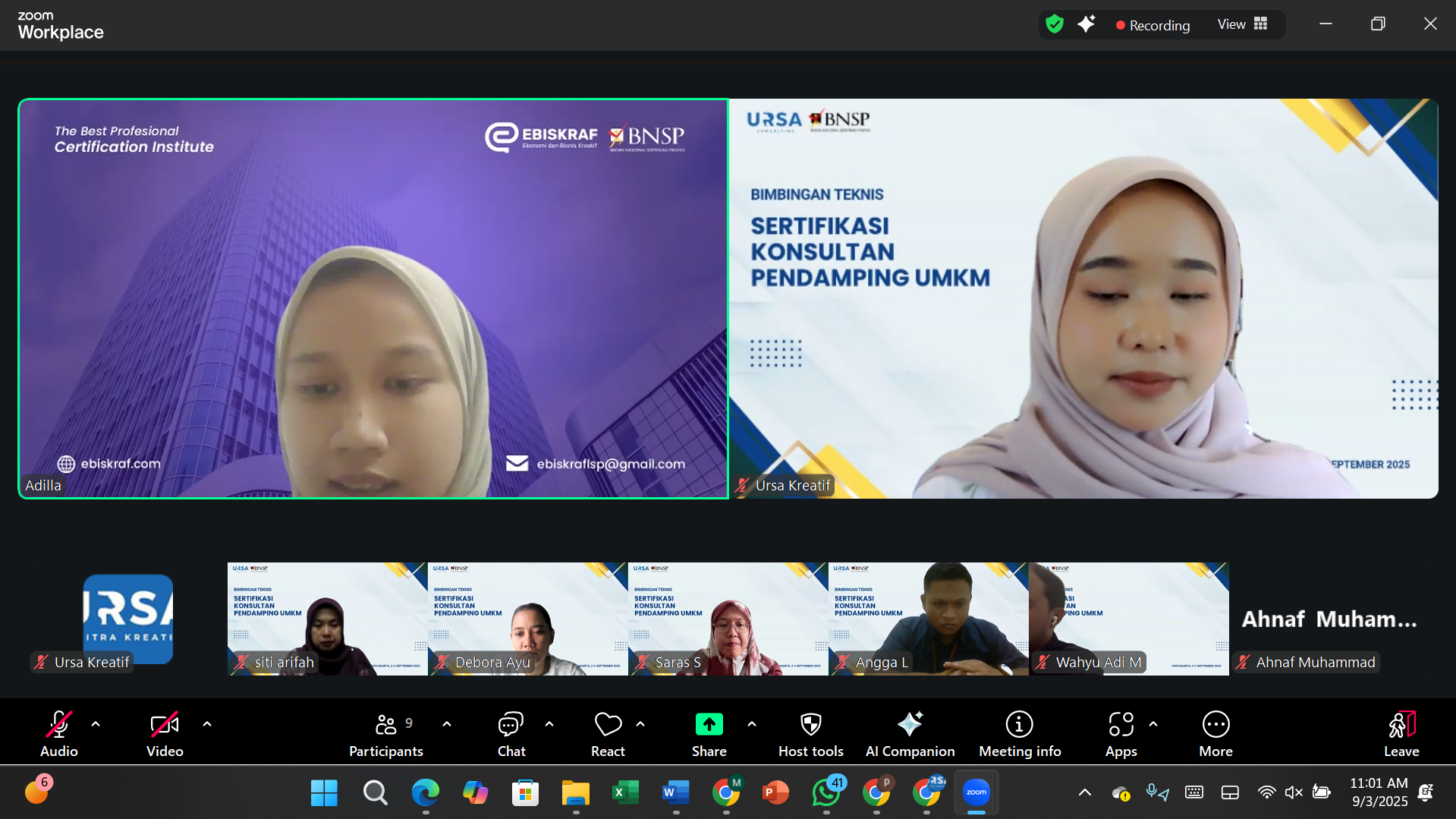Open the View layout menu
This screenshot has height=819, width=1456.
coord(1242,24)
